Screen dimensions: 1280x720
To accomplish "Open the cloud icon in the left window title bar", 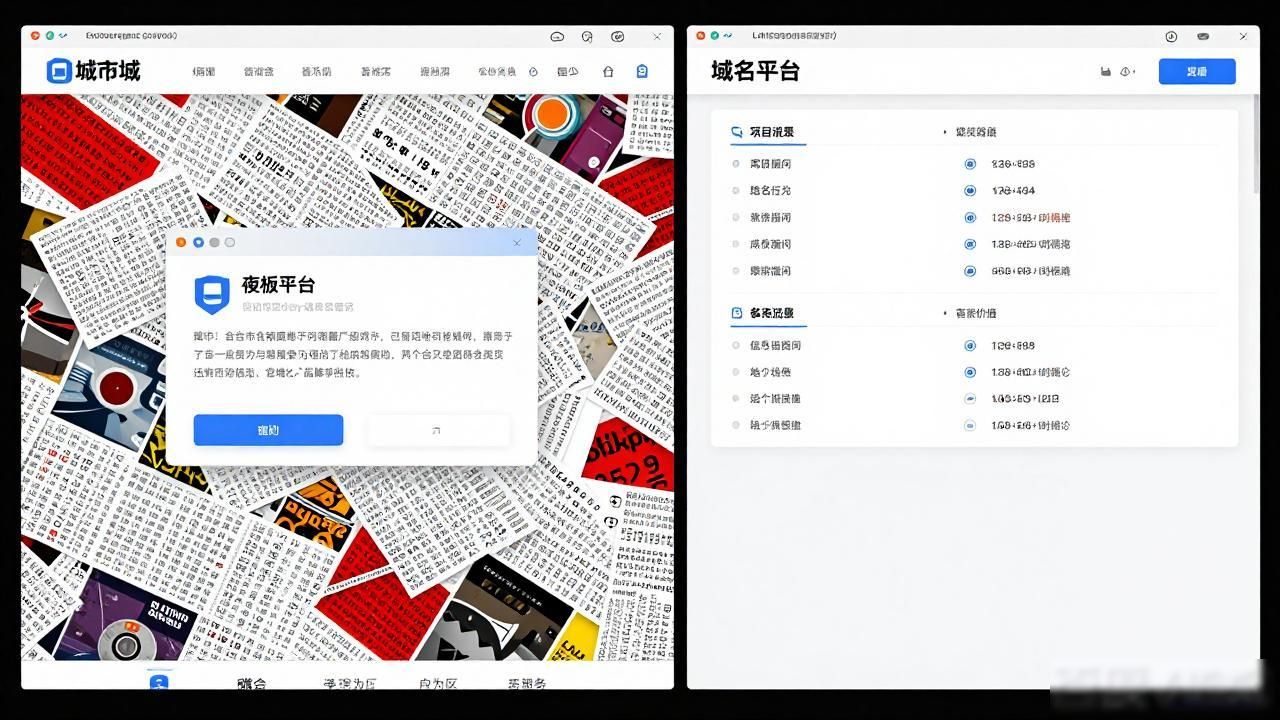I will [557, 36].
